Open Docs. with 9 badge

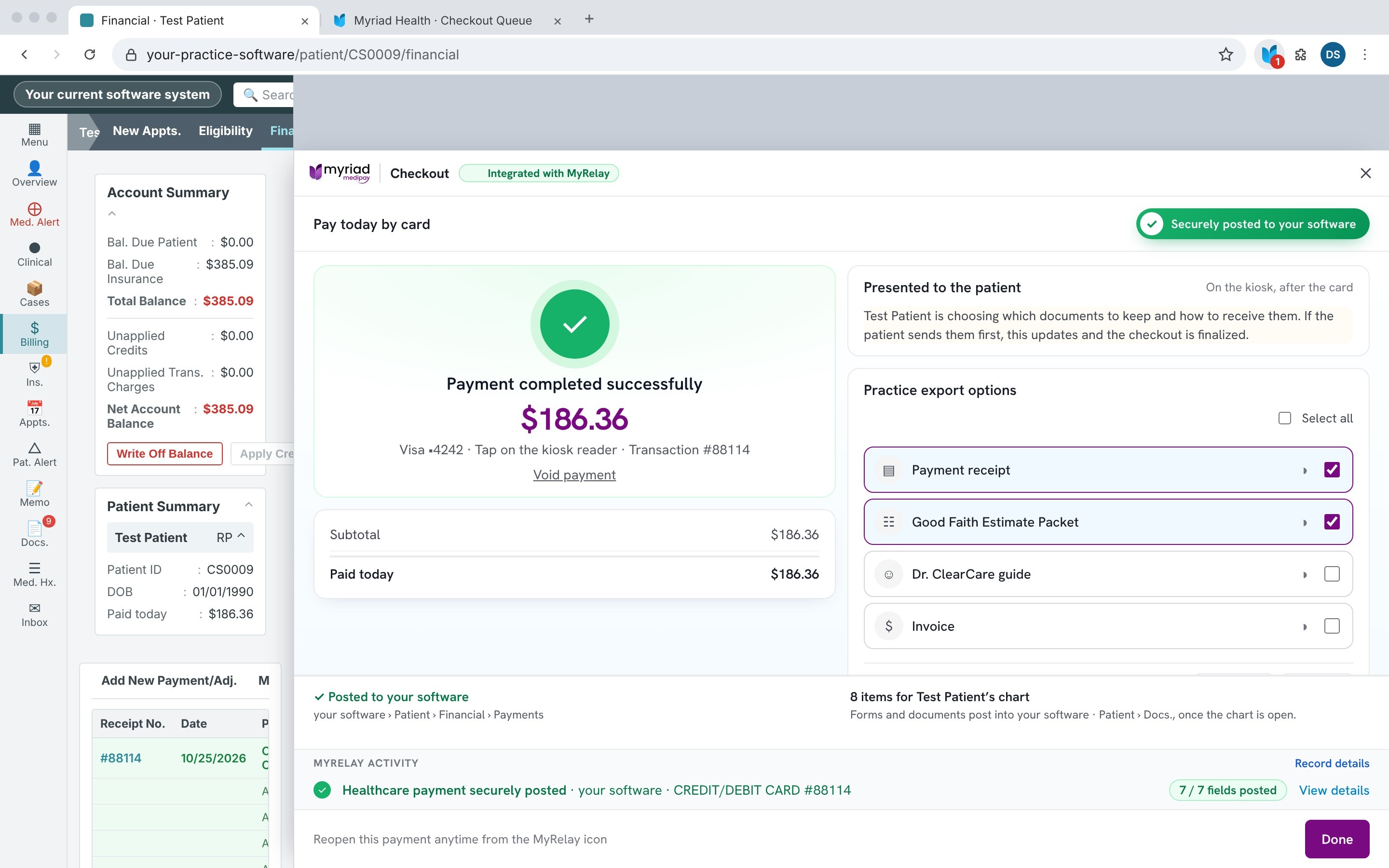coord(34,534)
